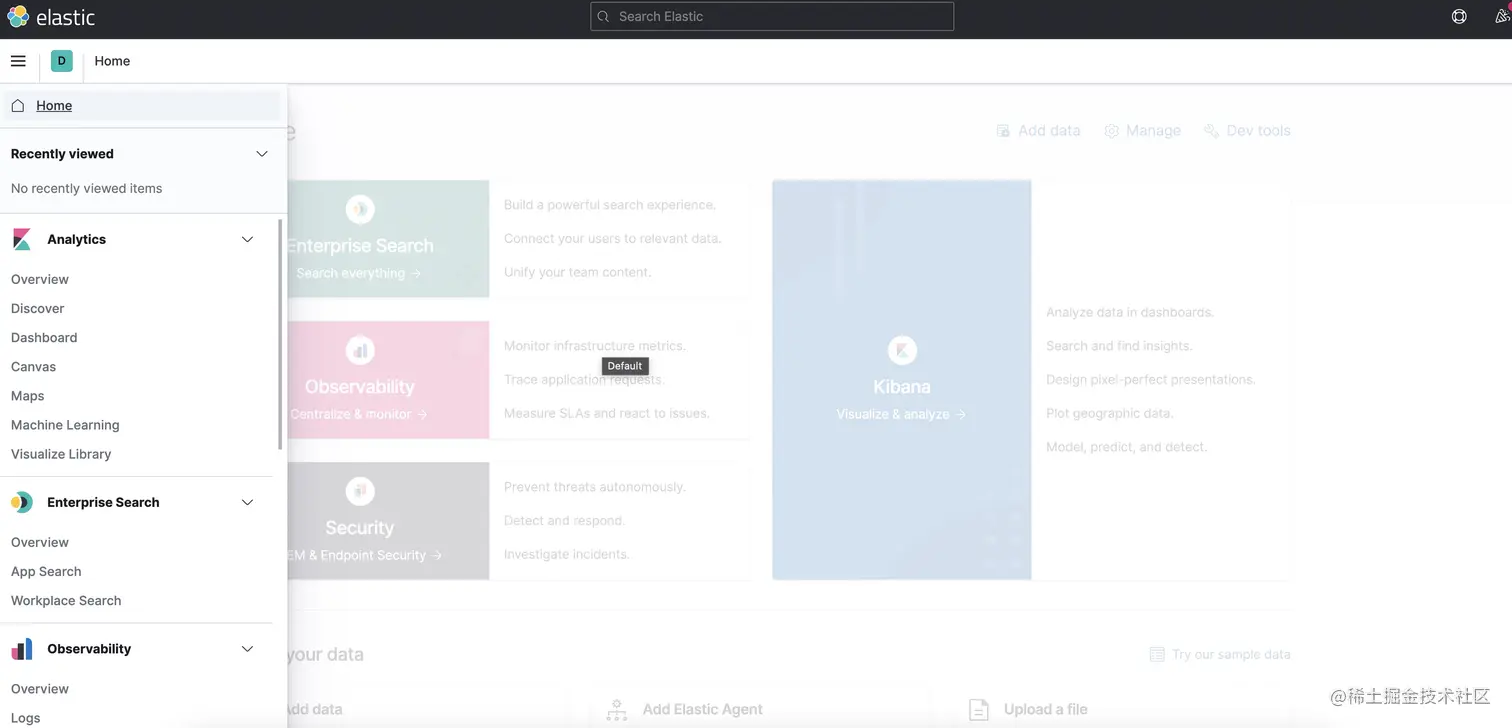Viewport: 1512px width, 728px height.
Task: Click the Kibana card logo icon
Action: coord(902,351)
